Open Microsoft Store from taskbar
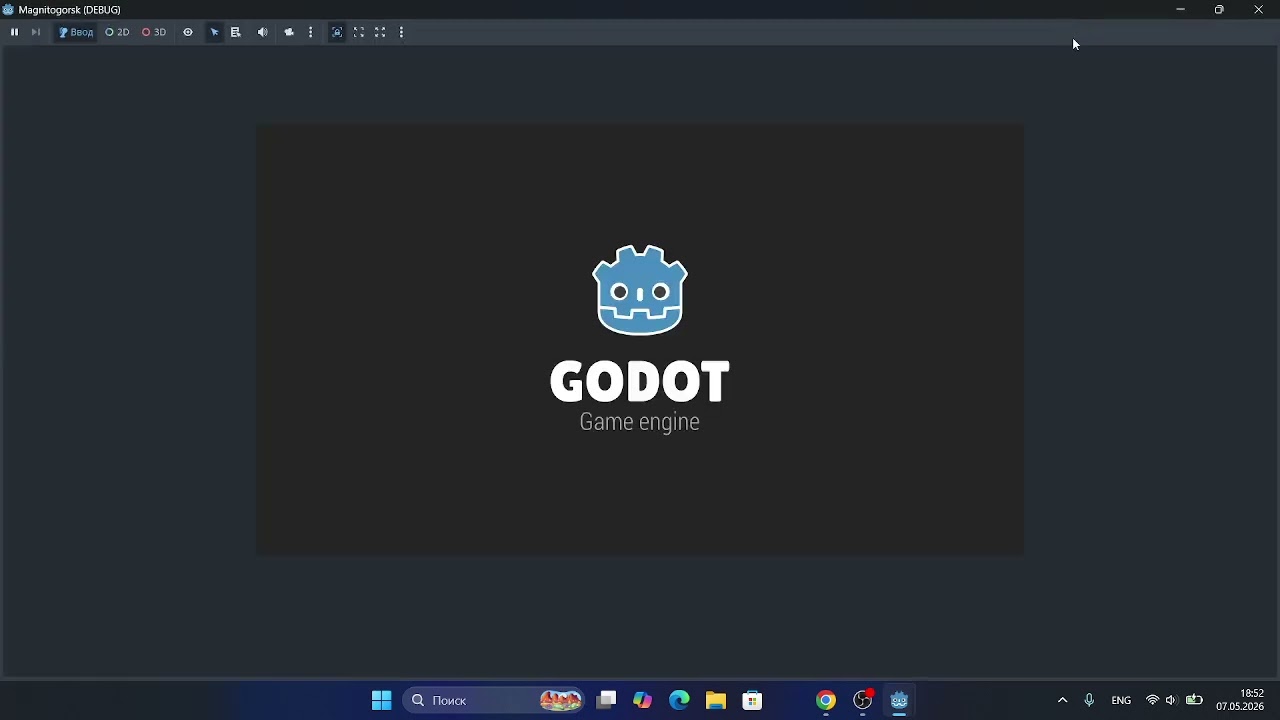 coord(752,700)
